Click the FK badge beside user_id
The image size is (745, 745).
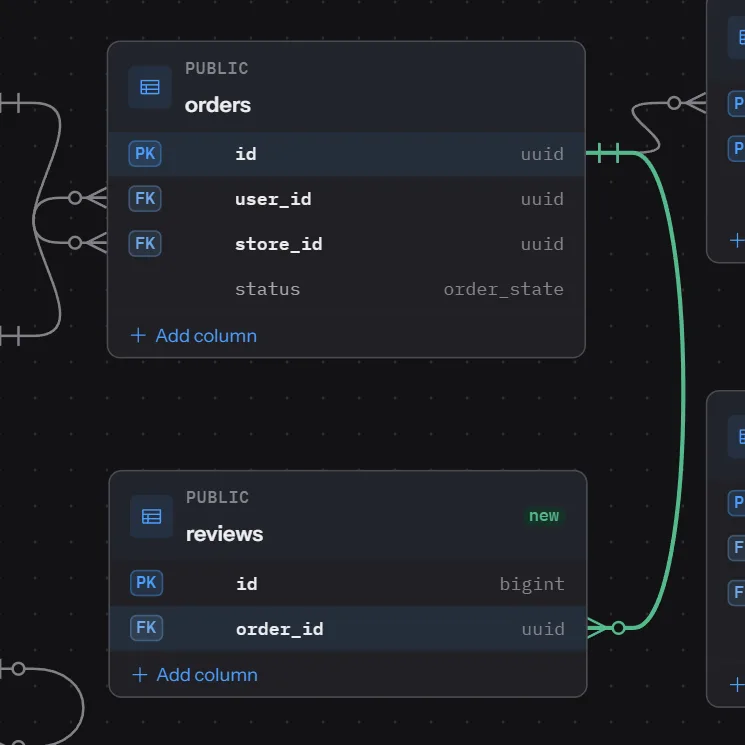145,199
